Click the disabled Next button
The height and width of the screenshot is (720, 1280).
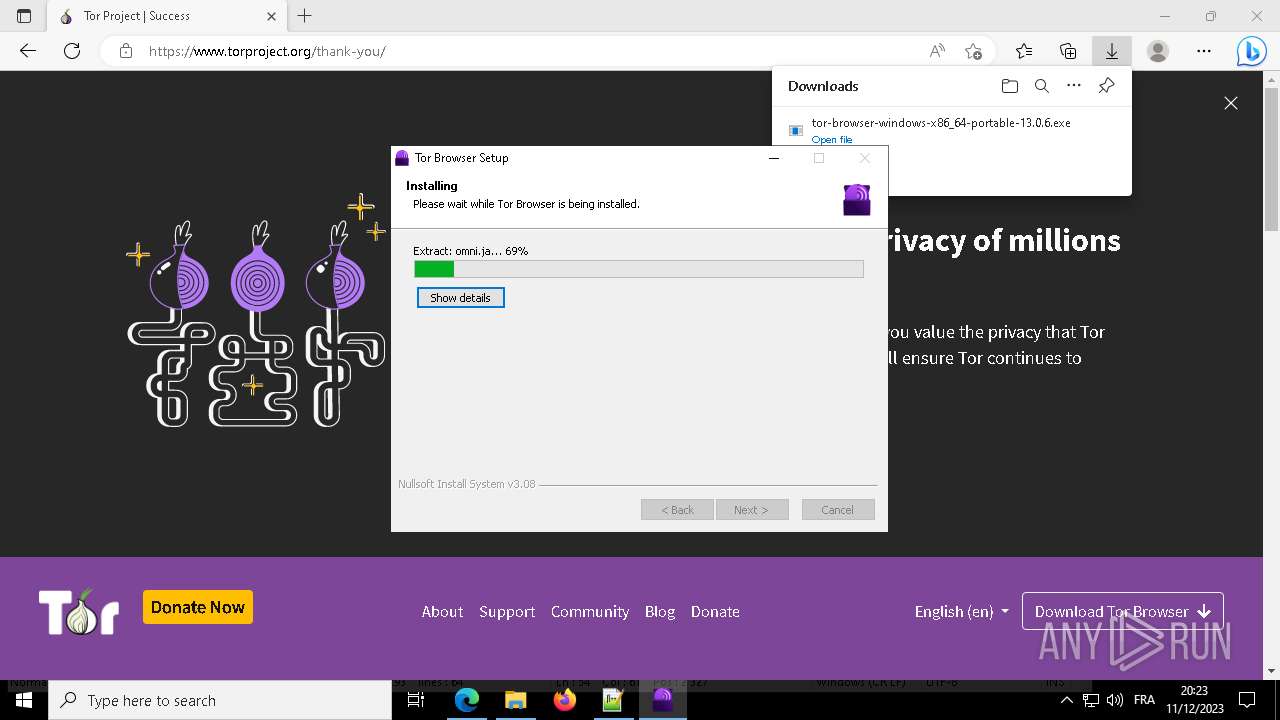[751, 510]
